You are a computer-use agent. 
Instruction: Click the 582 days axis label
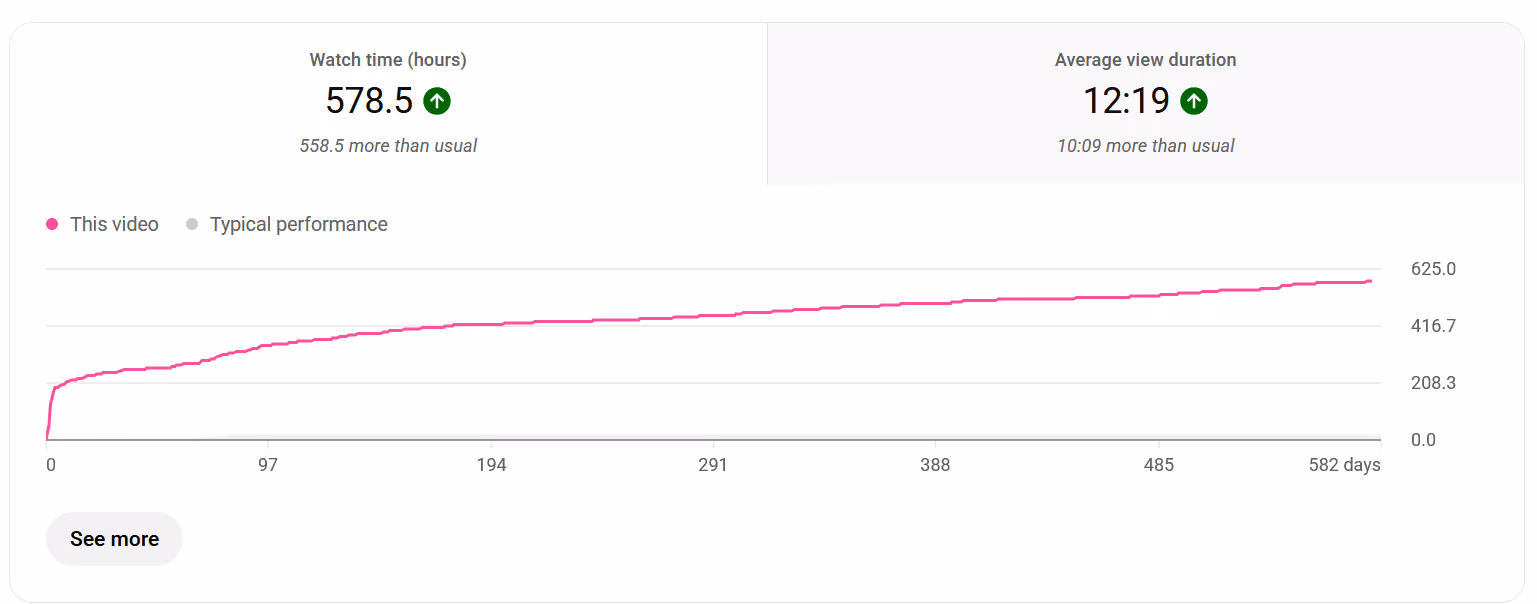(1346, 464)
